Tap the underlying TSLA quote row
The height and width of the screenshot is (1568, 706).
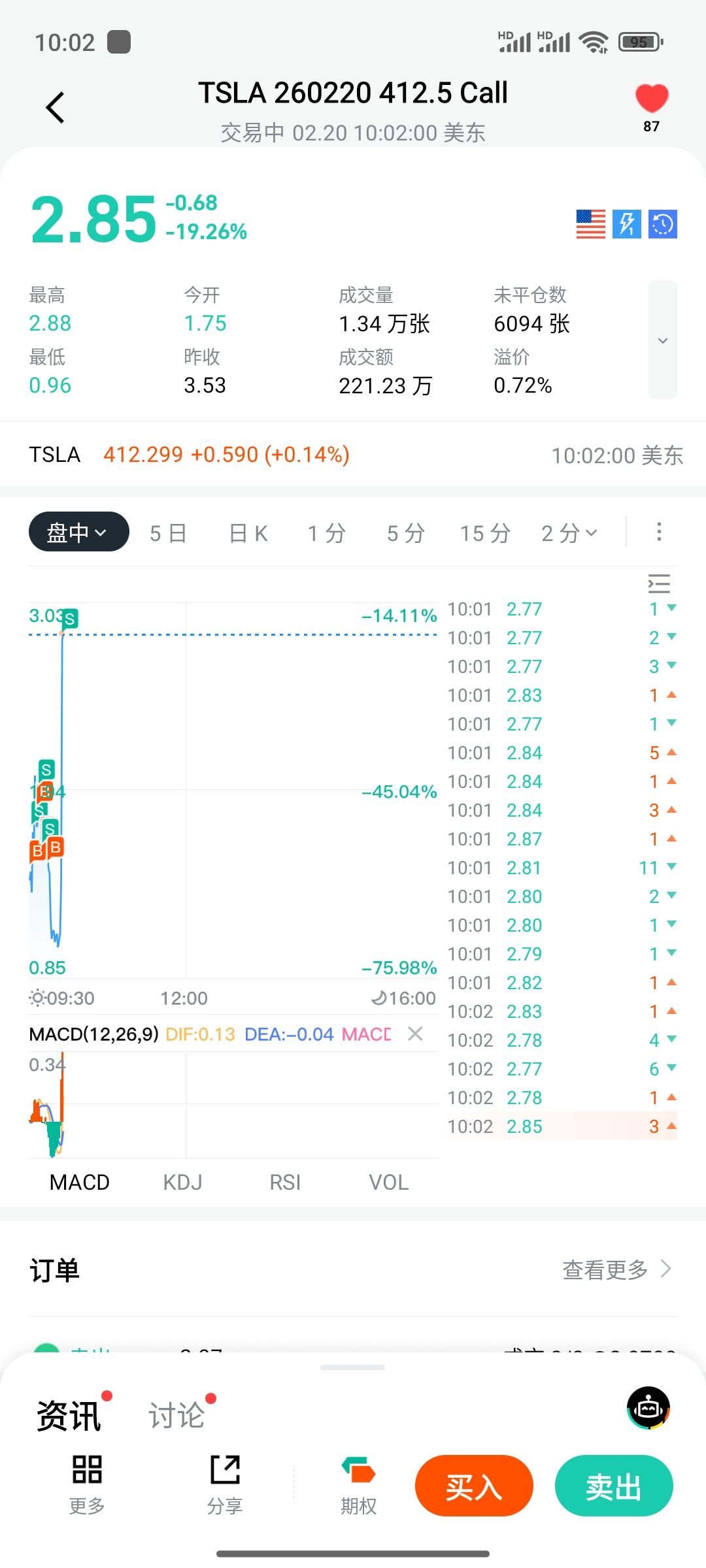click(x=353, y=455)
